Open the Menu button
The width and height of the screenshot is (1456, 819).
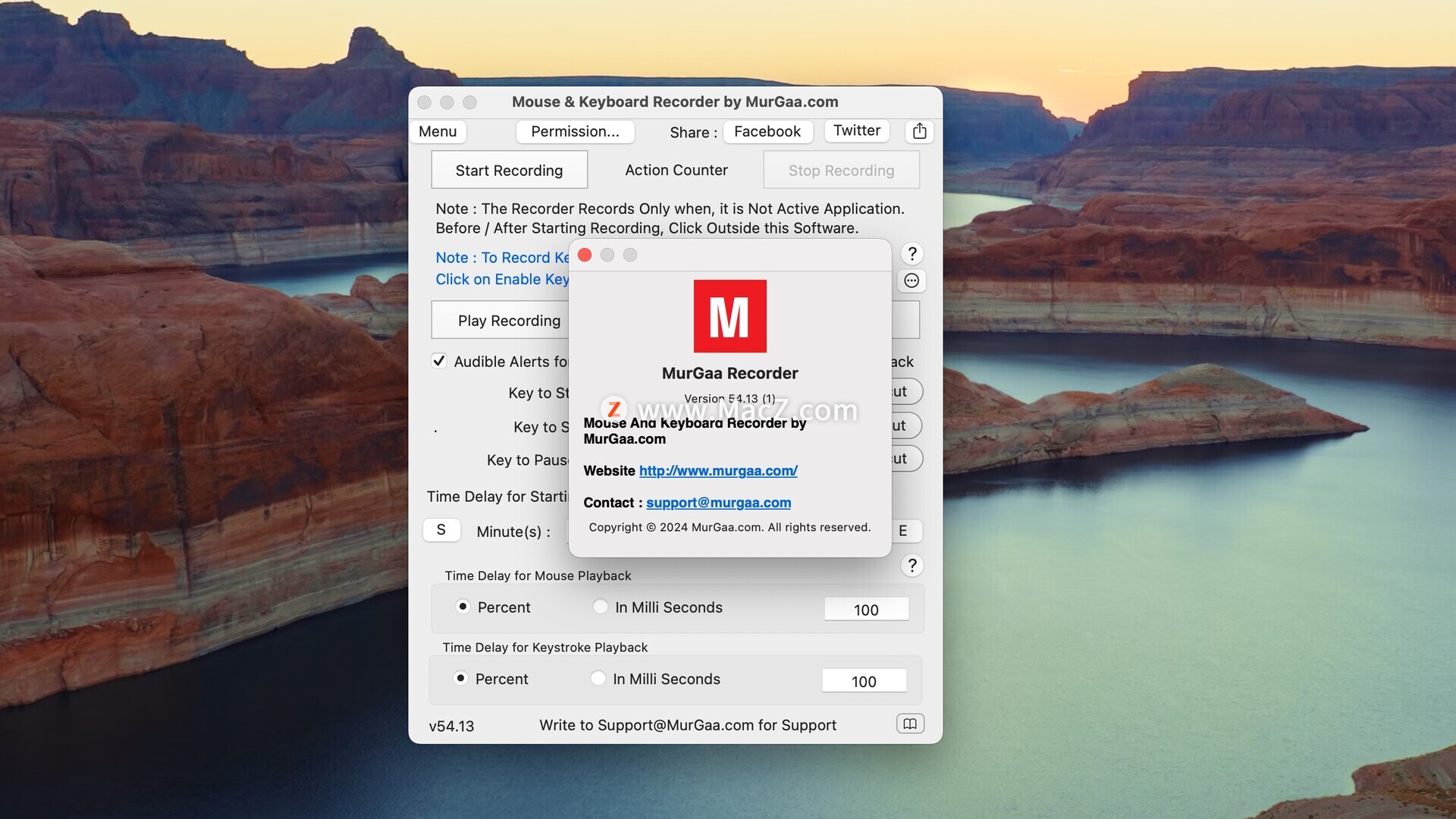tap(438, 131)
